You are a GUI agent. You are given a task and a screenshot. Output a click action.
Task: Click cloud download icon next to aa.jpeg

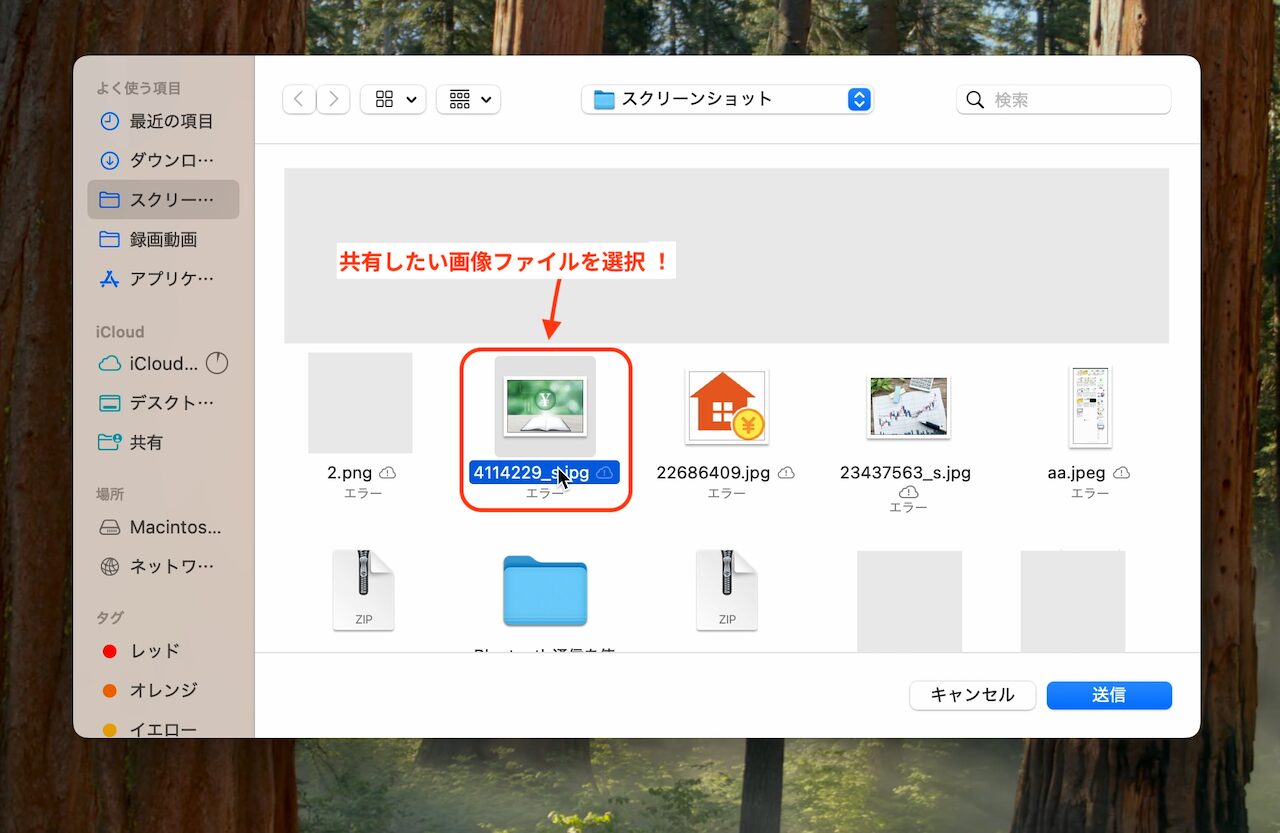(1122, 473)
